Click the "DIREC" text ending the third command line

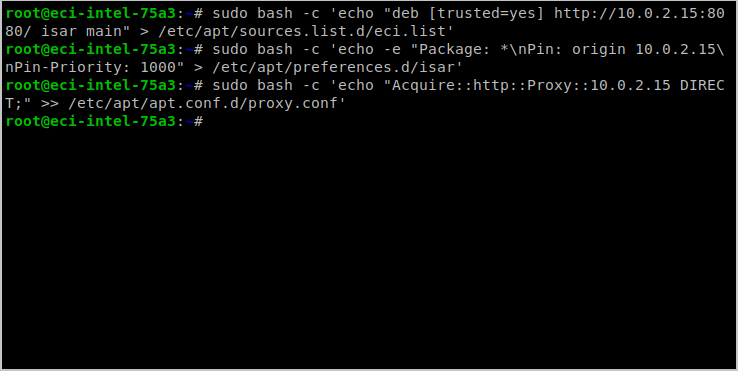pos(702,85)
